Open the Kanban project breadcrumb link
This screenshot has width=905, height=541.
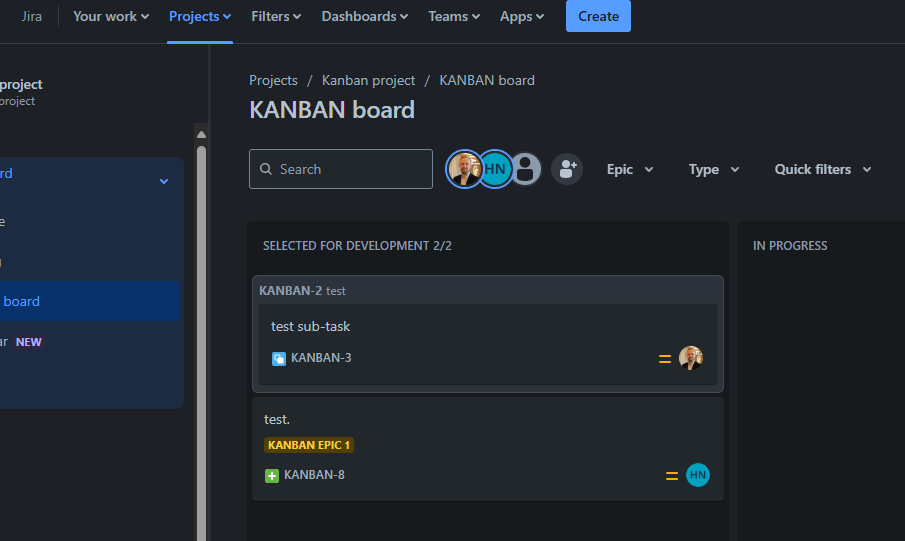(368, 80)
